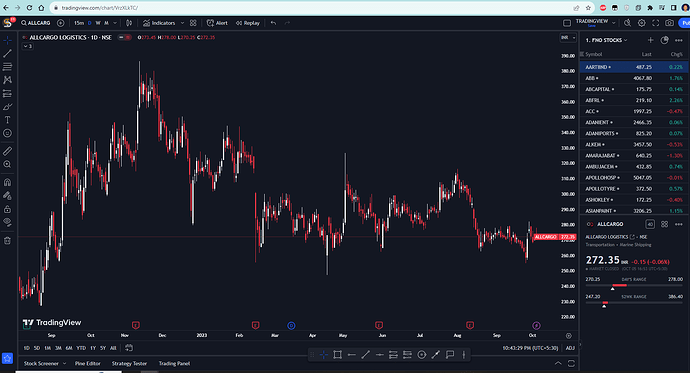Viewport: 690px width, 373px height.
Task: Open chart settings gear icon
Action: pos(642,23)
